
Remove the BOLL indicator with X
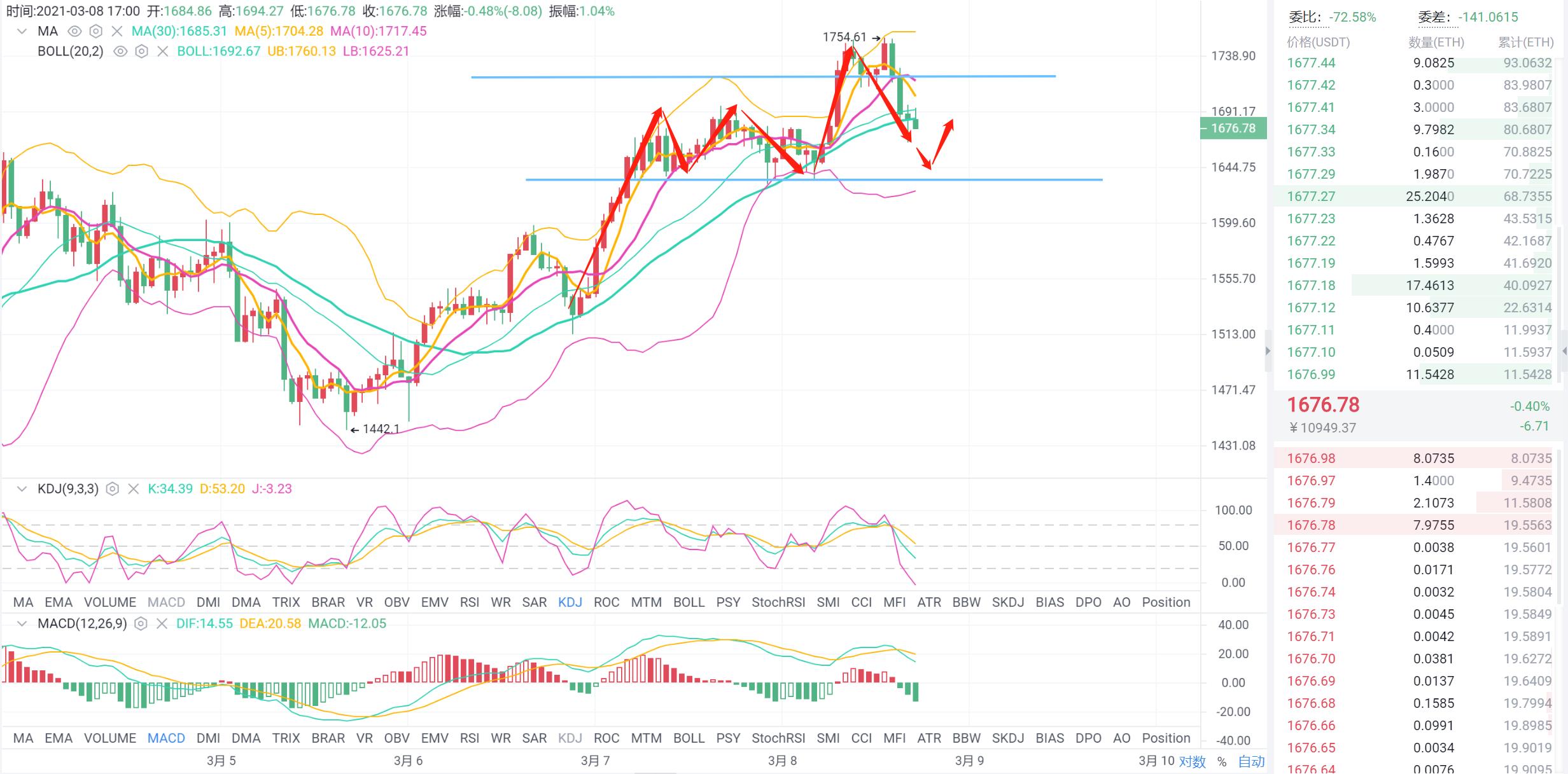[163, 52]
